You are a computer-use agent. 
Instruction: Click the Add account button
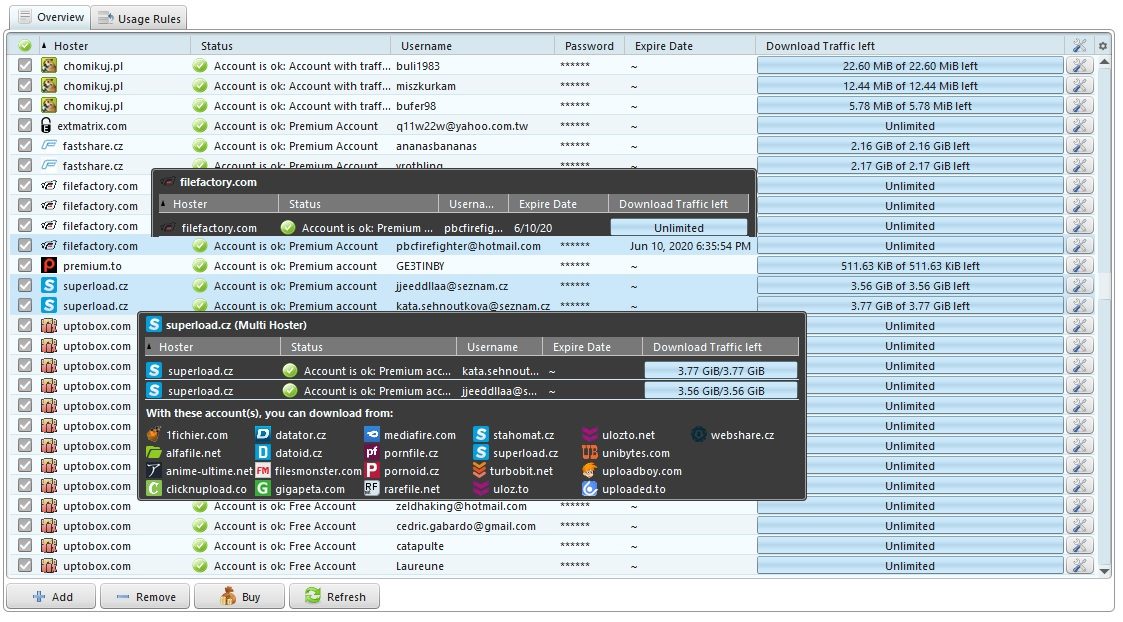[52, 596]
